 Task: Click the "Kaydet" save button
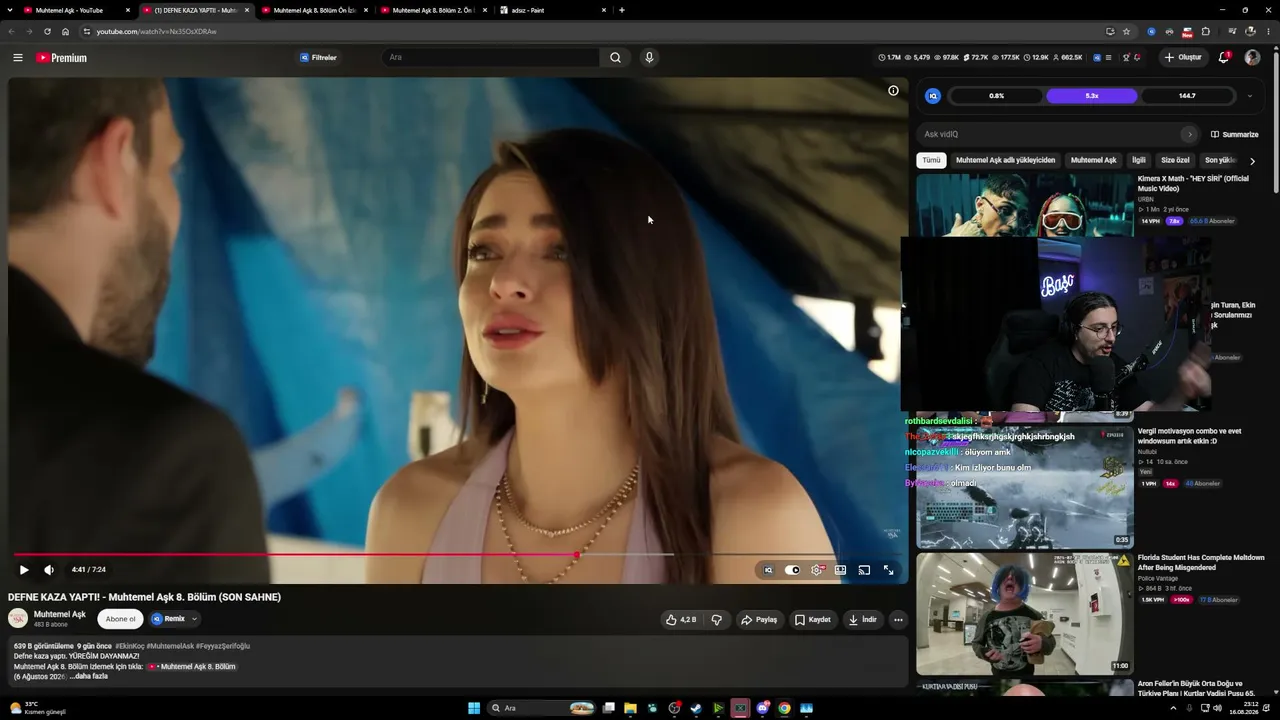812,620
